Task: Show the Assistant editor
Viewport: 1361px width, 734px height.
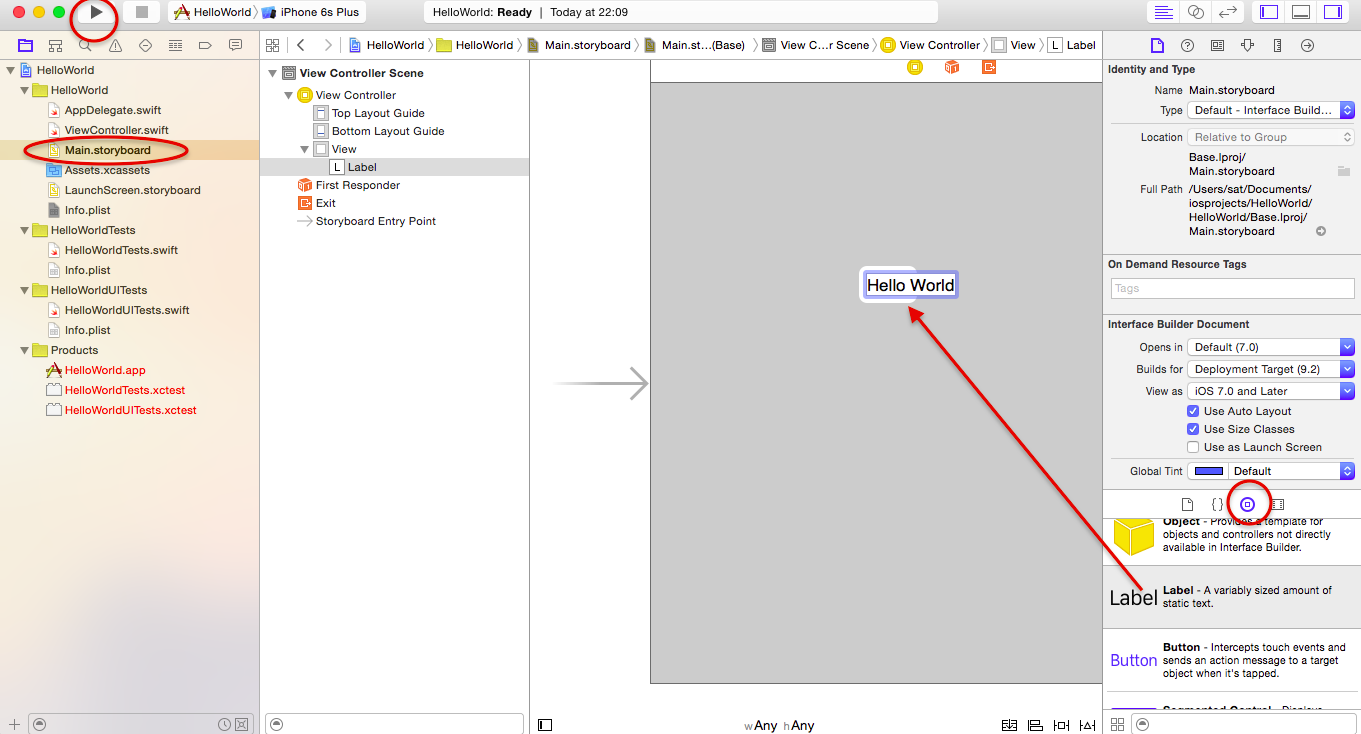Action: [x=1195, y=12]
